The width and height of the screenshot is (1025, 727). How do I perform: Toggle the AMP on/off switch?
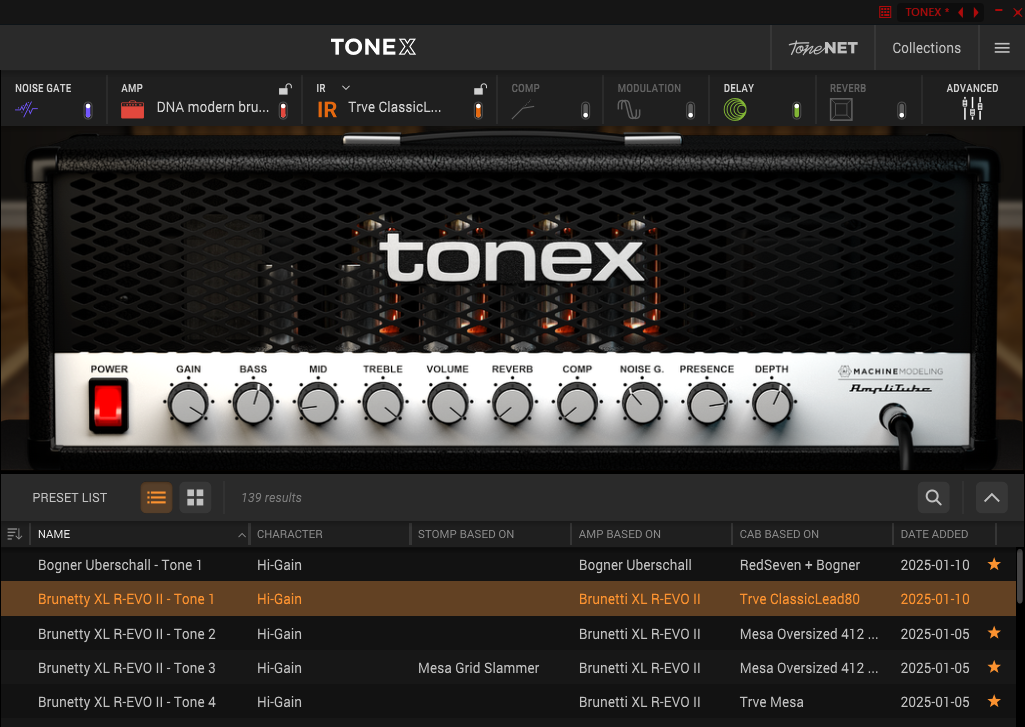(x=283, y=110)
